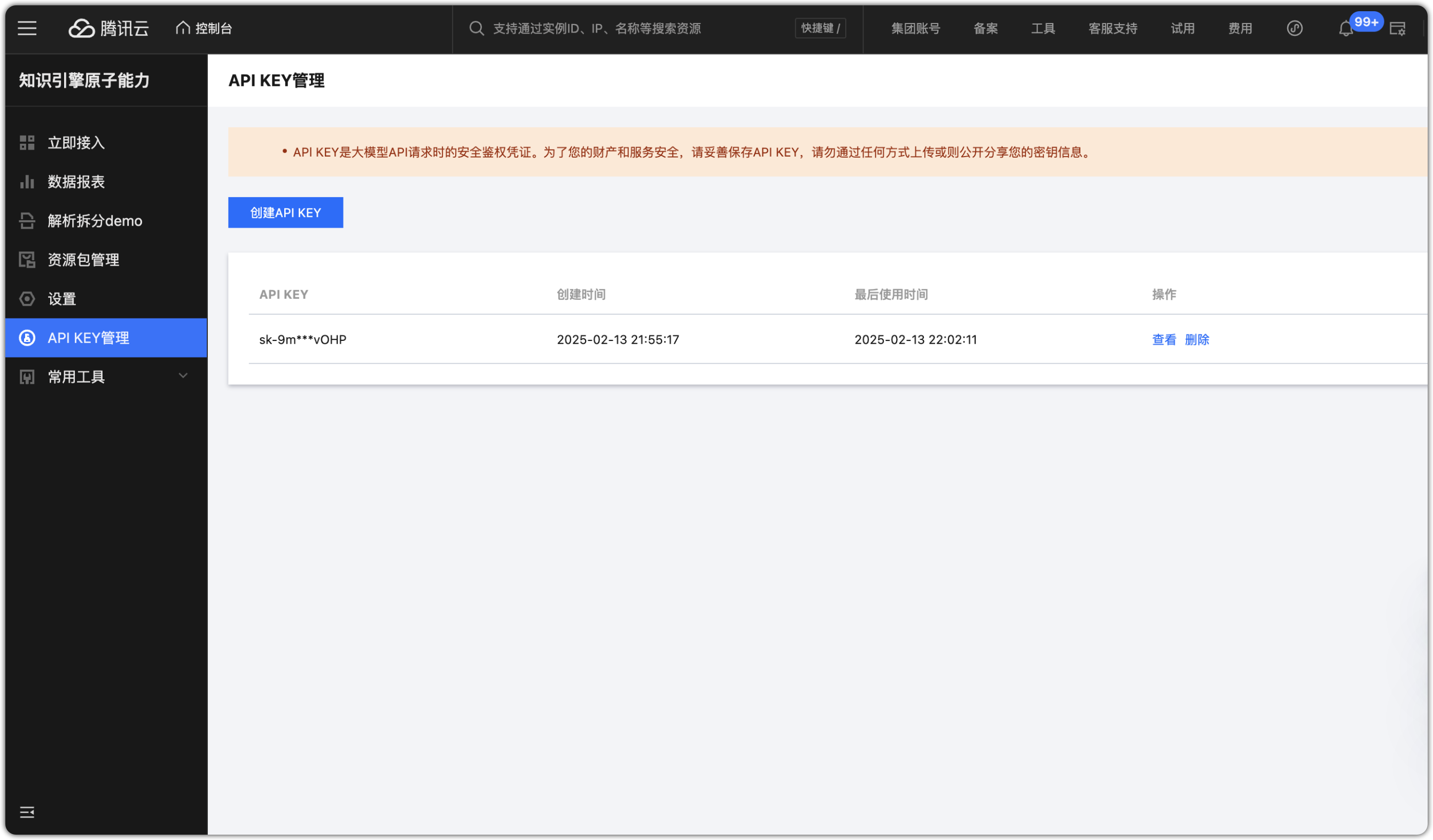View the sk-9m***vOHP key via 查看 link
The image size is (1433, 840).
[1164, 339]
